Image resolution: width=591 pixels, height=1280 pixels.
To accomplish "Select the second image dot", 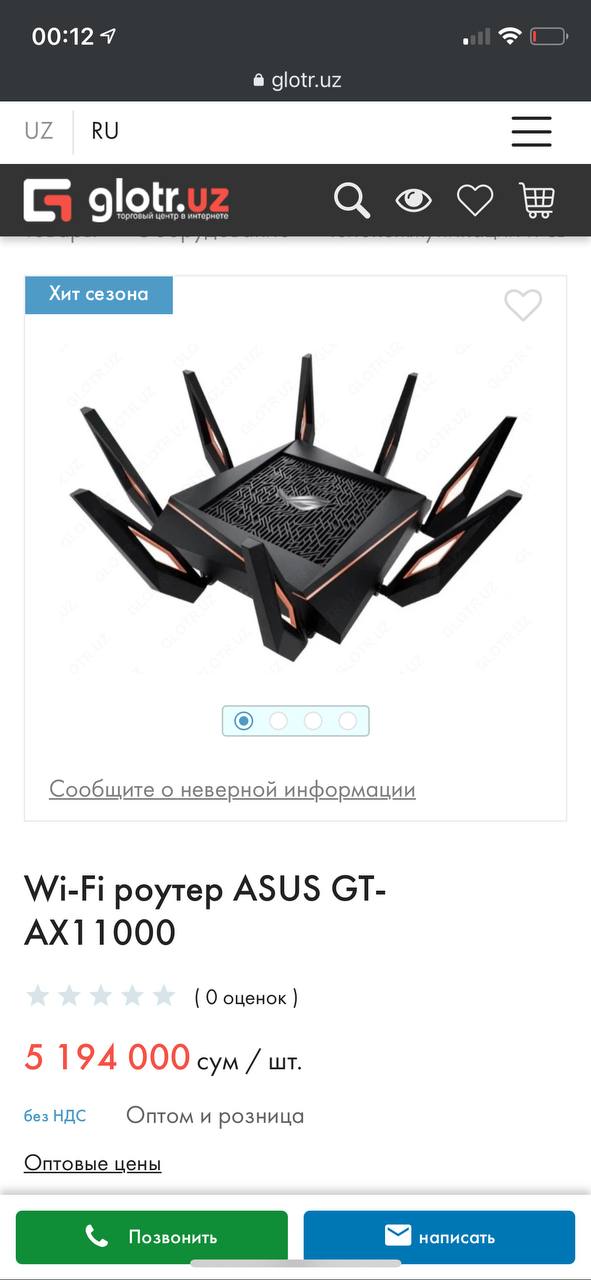I will [279, 721].
